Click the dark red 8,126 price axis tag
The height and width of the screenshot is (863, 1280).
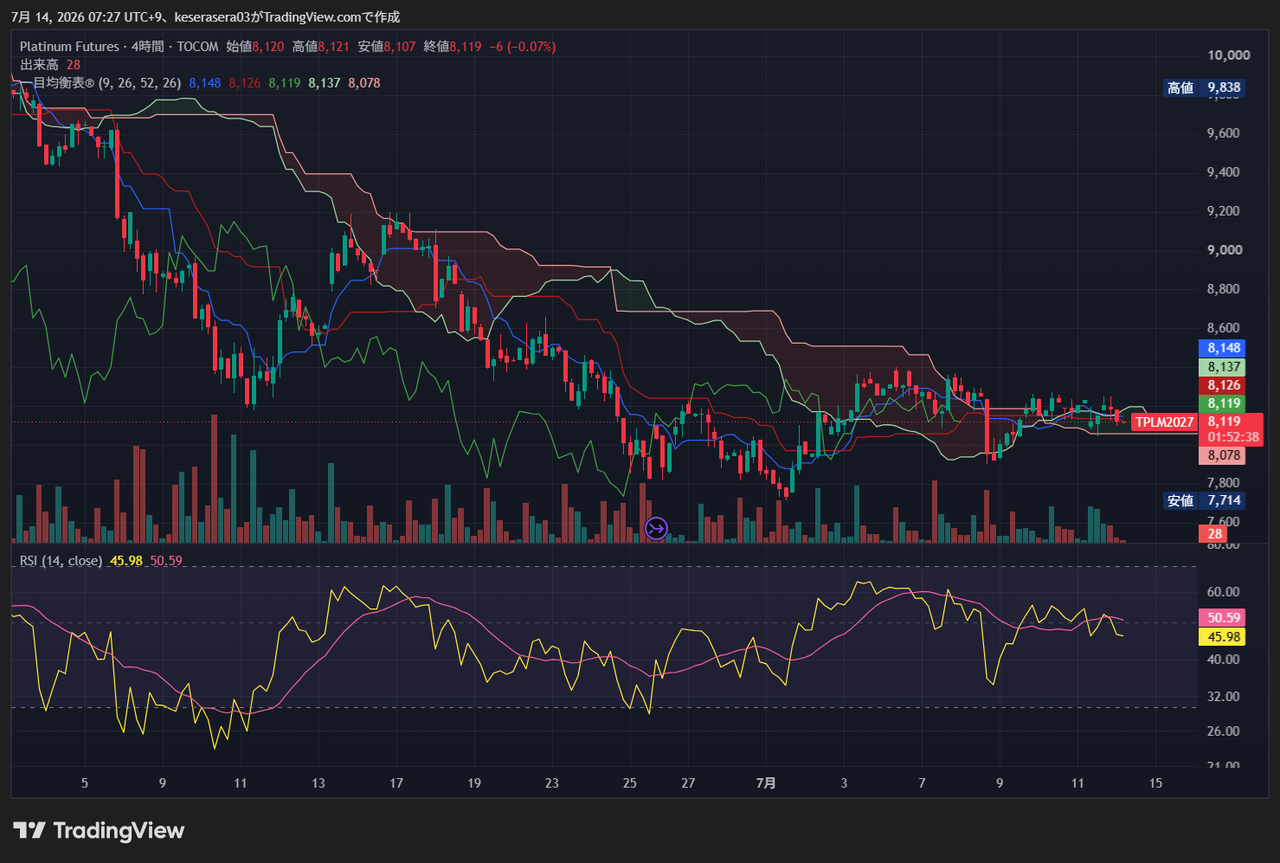1224,385
